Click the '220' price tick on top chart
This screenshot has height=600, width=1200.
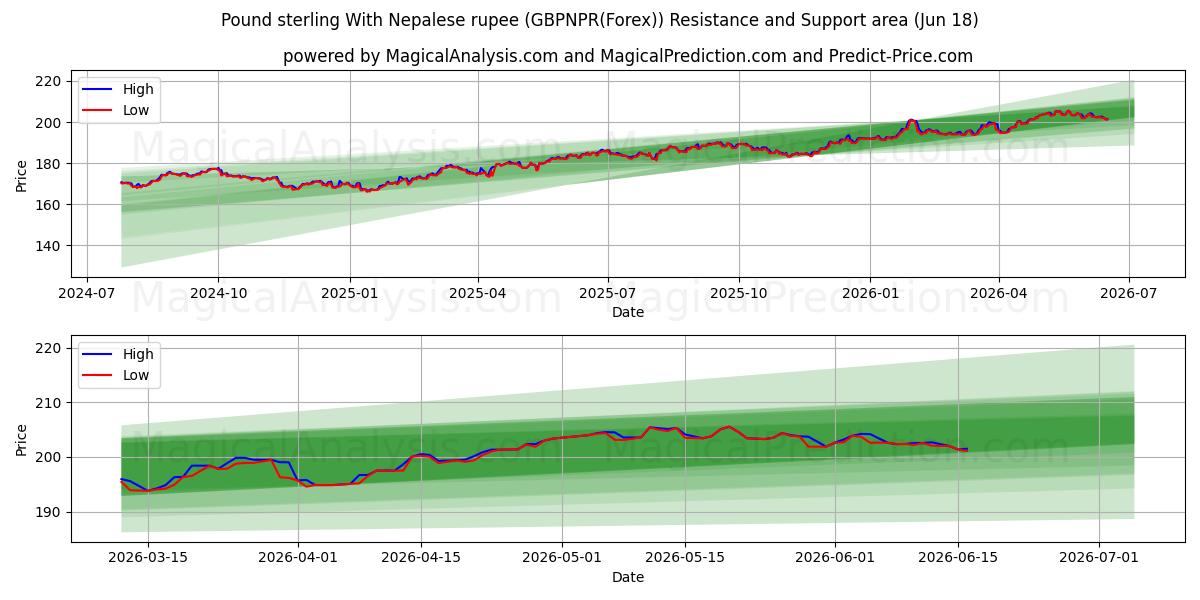[x=49, y=82]
